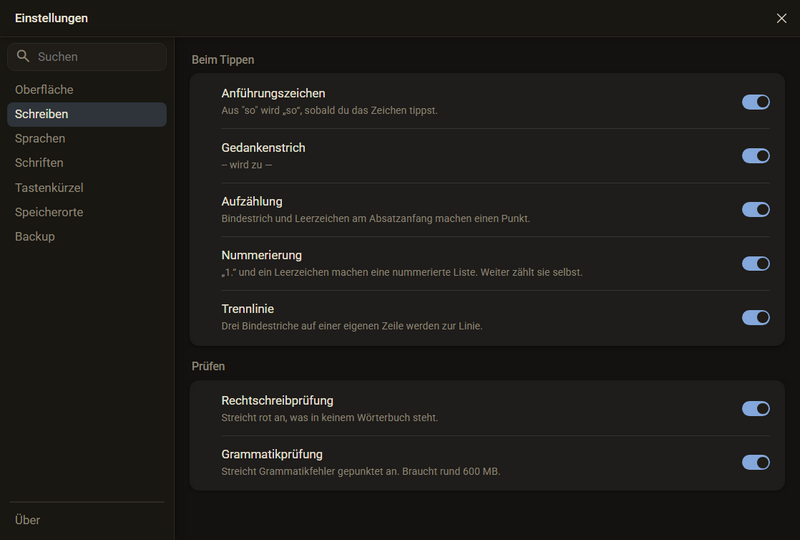The width and height of the screenshot is (800, 540).
Task: Focus the Suchen search field
Action: 87,57
